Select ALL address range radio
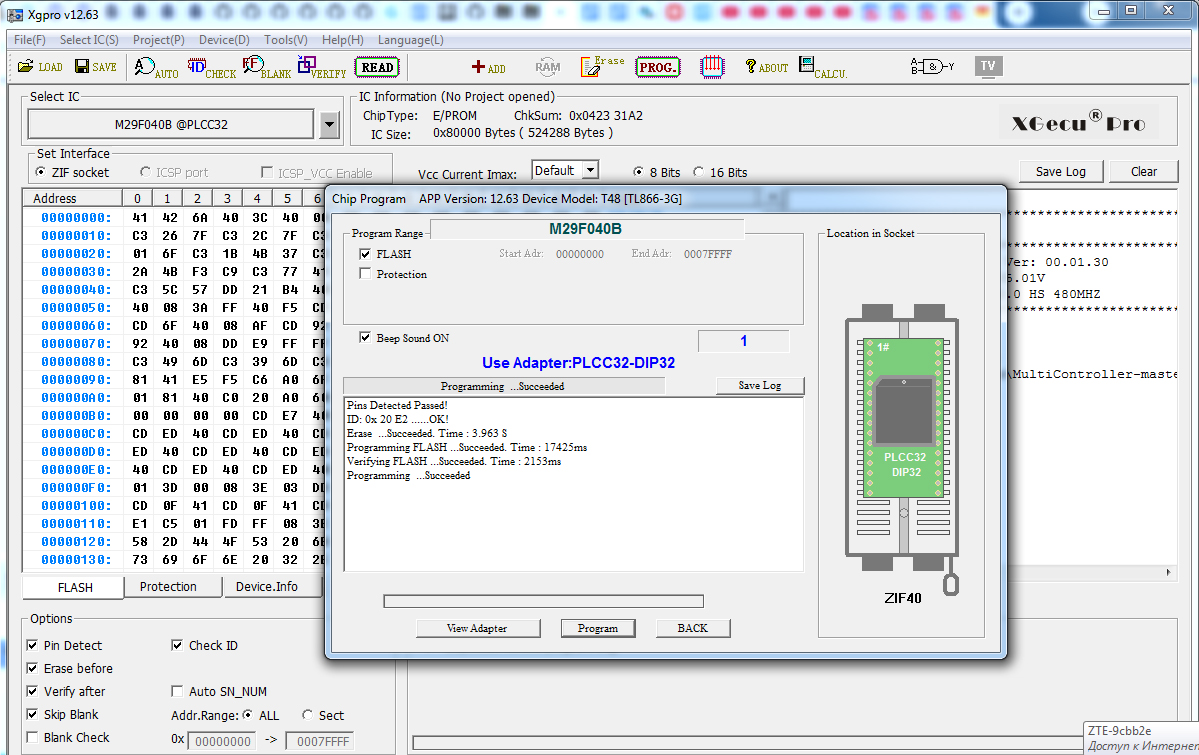The height and width of the screenshot is (755, 1199). [248, 715]
